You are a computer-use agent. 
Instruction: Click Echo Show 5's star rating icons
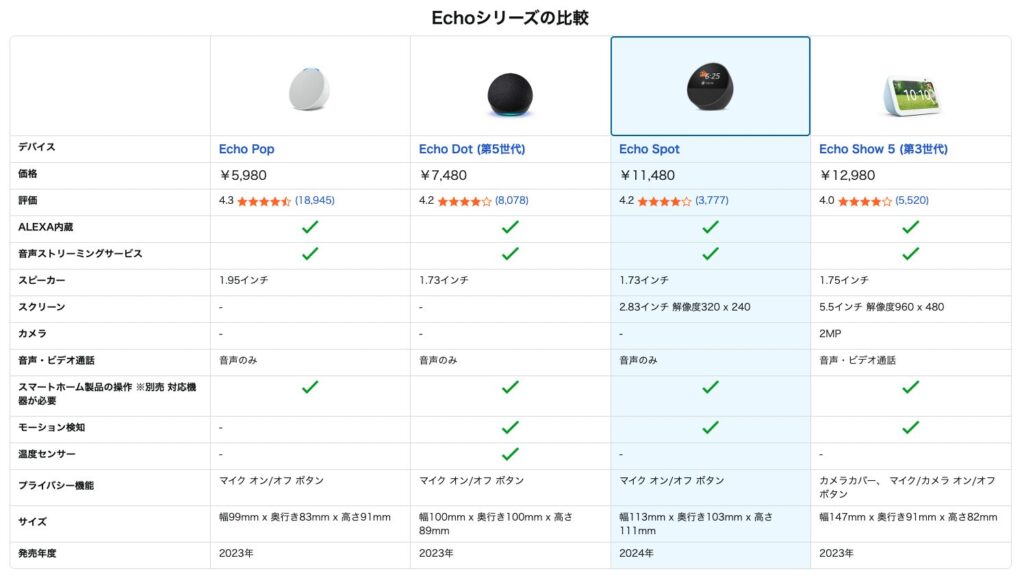pos(864,201)
